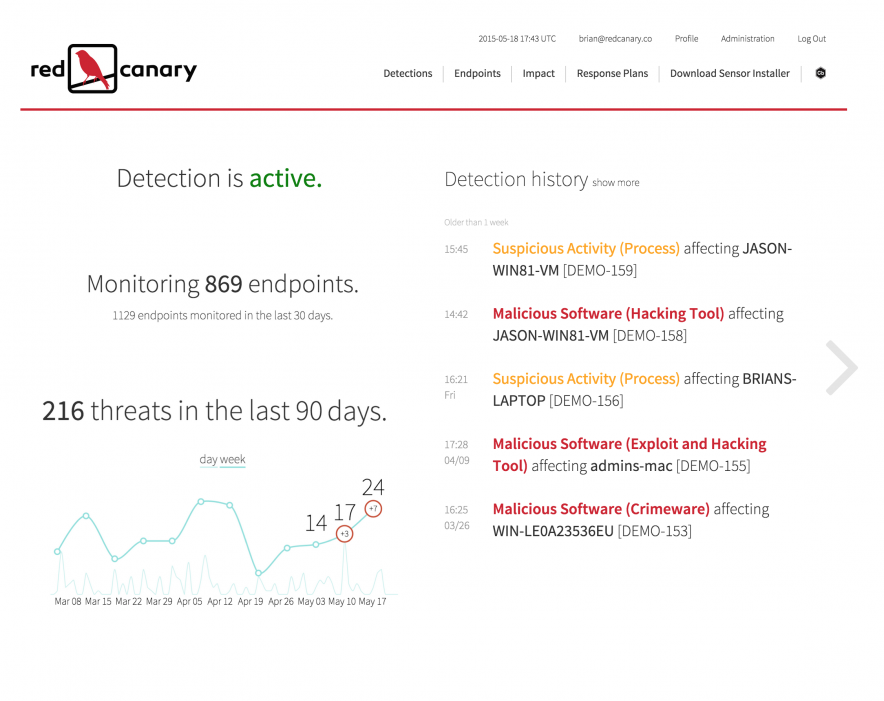Viewport: 884px width, 701px height.
Task: Navigate to Response Plans
Action: coord(612,73)
